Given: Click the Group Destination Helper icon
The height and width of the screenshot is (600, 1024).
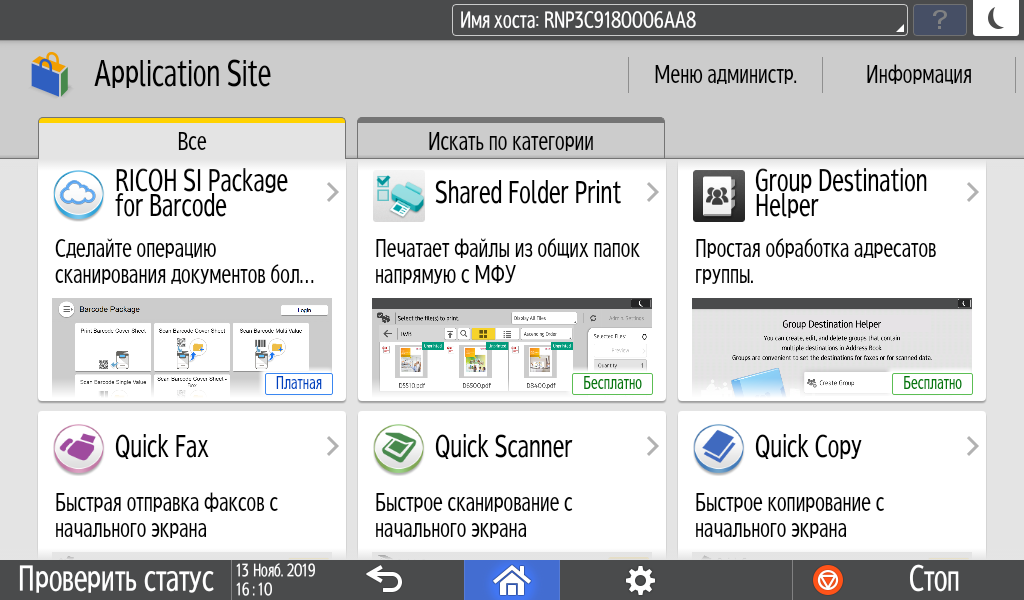Looking at the screenshot, I should (x=718, y=196).
